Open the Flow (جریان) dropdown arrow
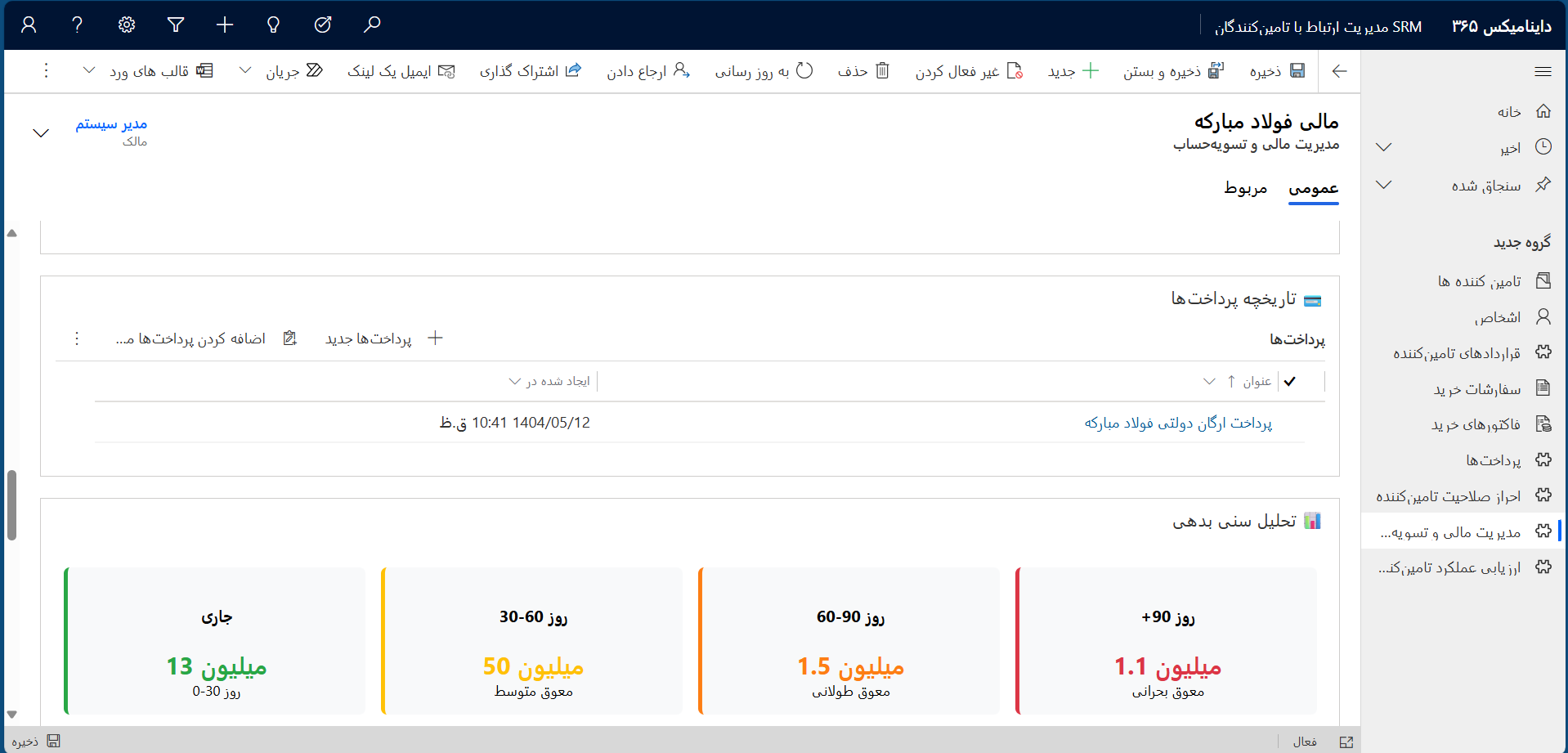Screen dimensions: 1568x753 coord(245,71)
